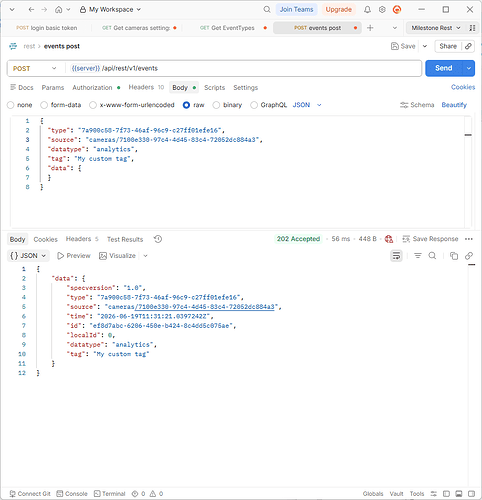
Task: Open the notifications bell icon
Action: point(367,10)
